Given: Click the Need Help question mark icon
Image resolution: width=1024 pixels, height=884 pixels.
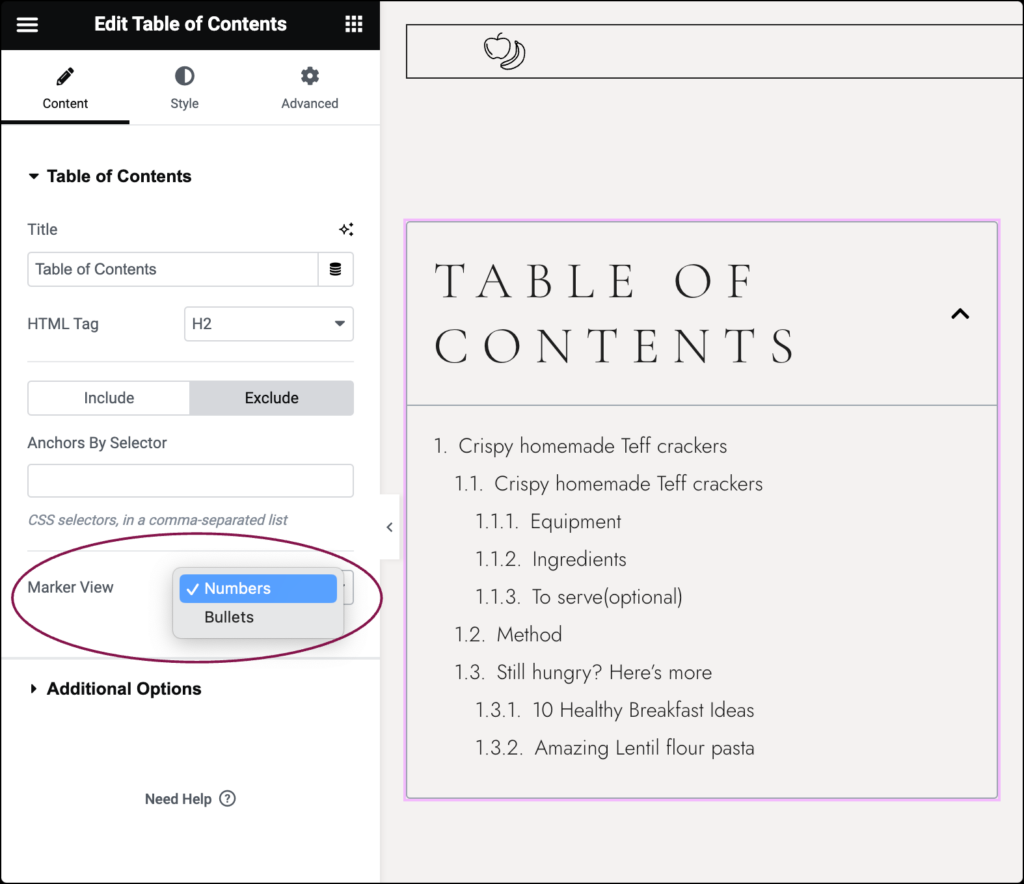Looking at the screenshot, I should [x=227, y=798].
